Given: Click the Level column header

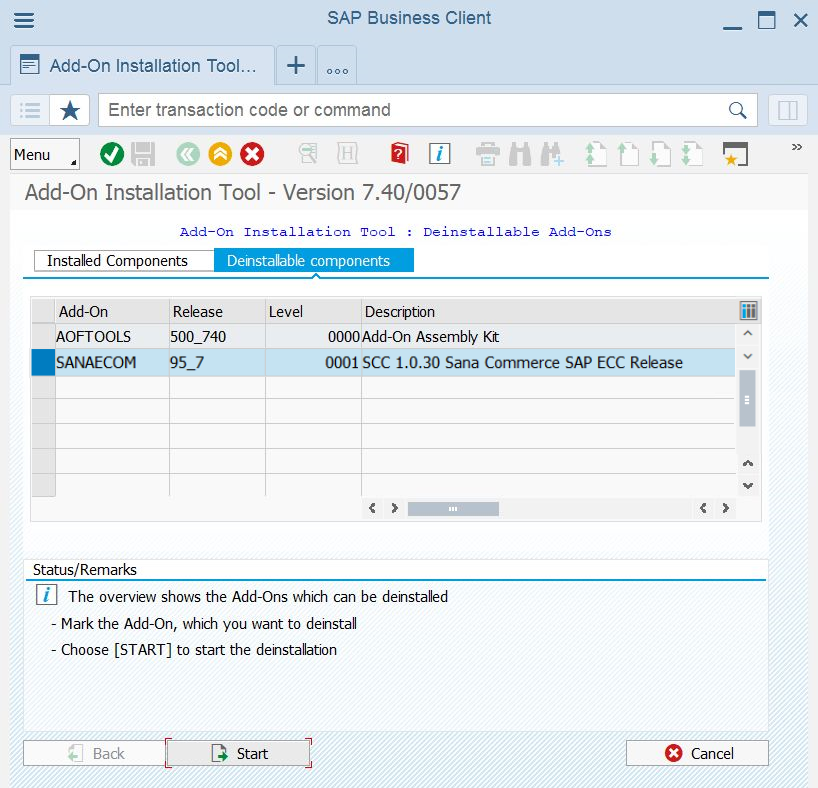Looking at the screenshot, I should (313, 311).
